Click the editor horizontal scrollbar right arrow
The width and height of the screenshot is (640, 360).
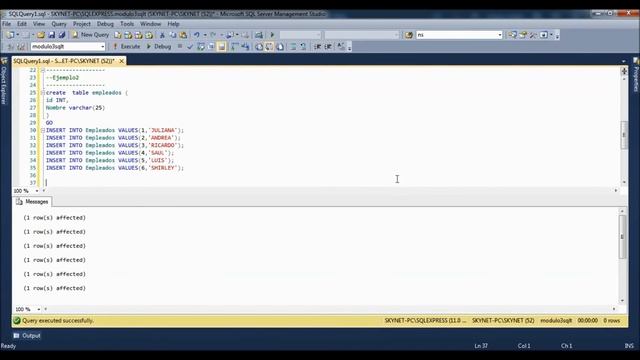(616, 190)
